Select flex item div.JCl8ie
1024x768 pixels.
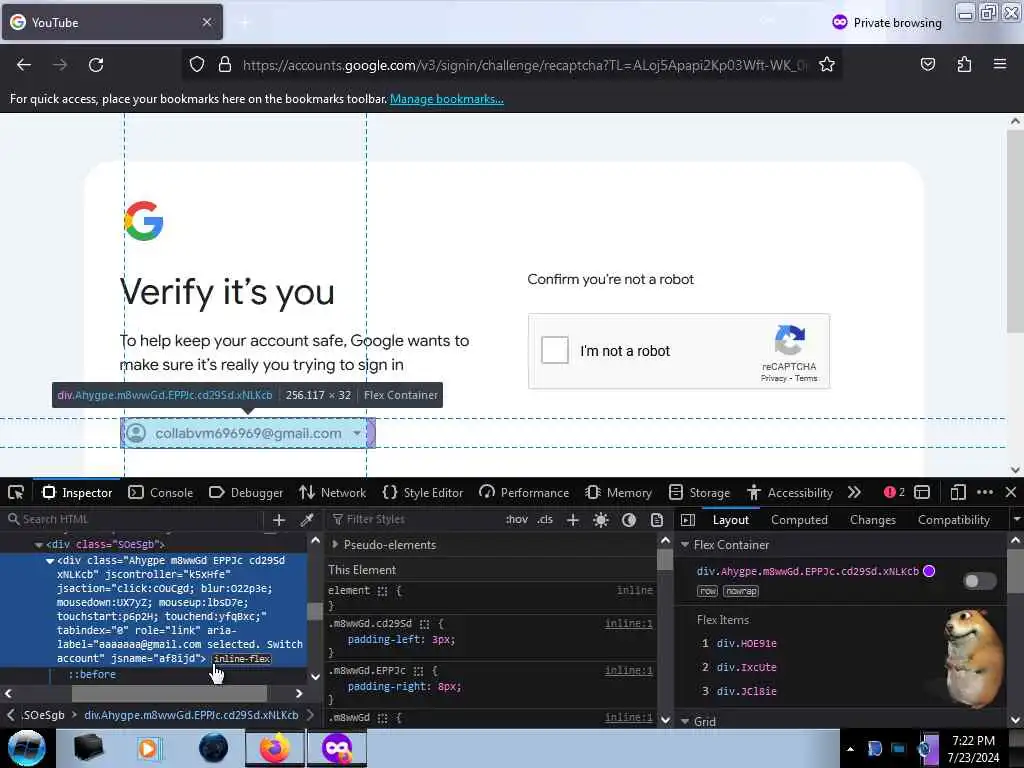(746, 691)
